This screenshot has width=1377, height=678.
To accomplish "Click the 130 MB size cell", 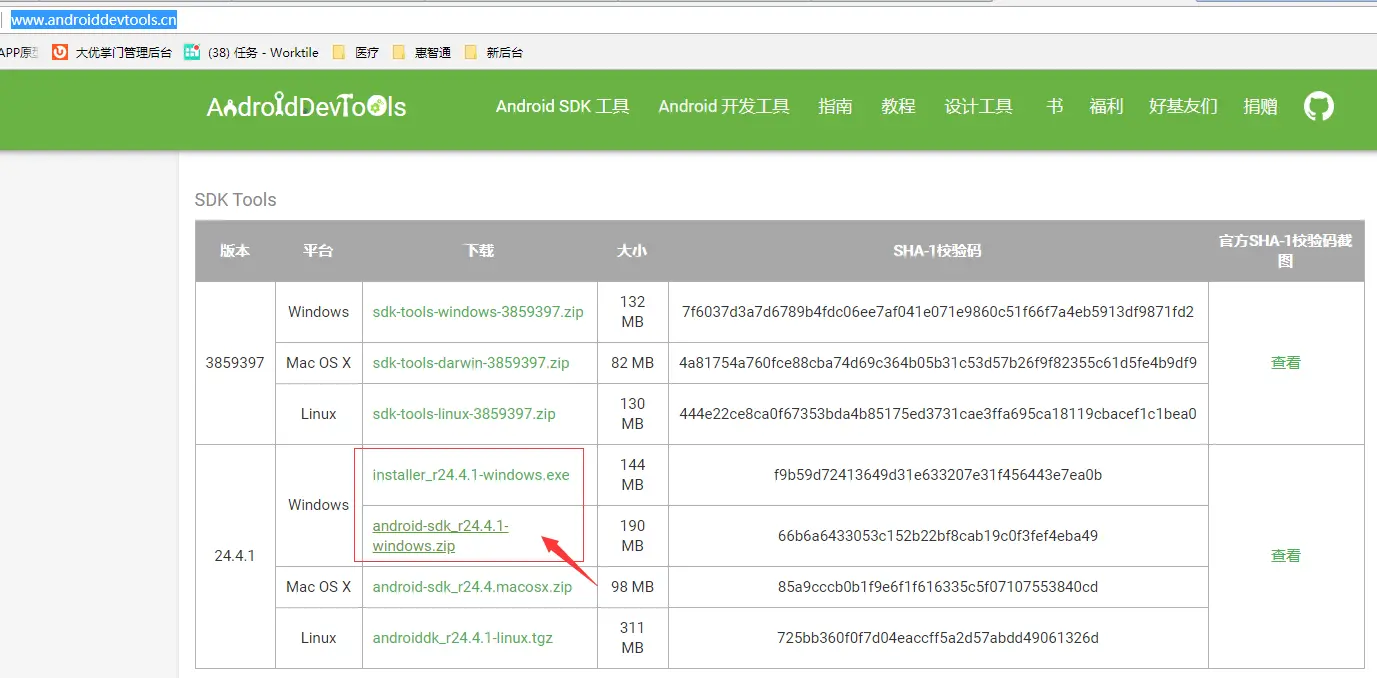I will tap(632, 414).
